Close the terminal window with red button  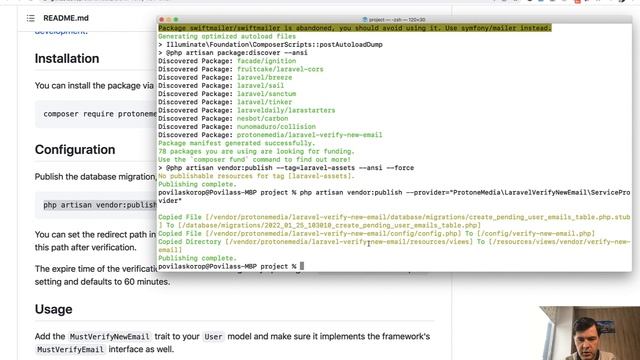click(162, 19)
